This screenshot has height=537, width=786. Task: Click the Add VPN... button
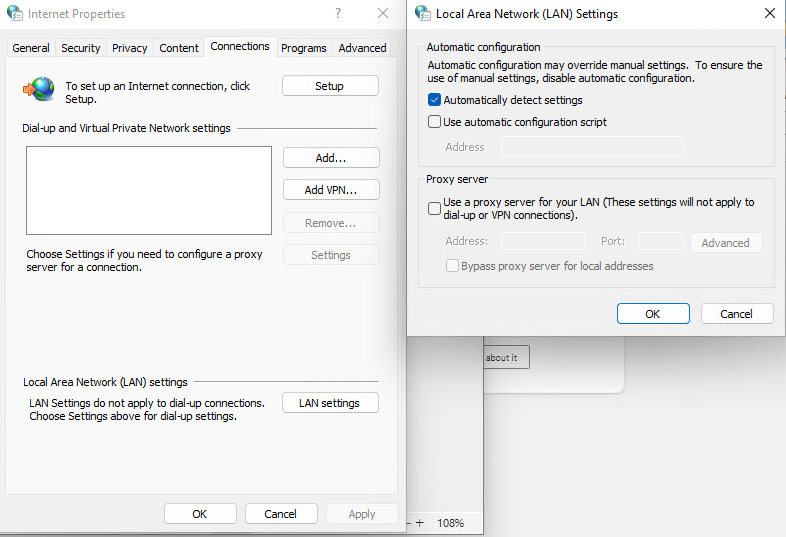pyautogui.click(x=331, y=190)
